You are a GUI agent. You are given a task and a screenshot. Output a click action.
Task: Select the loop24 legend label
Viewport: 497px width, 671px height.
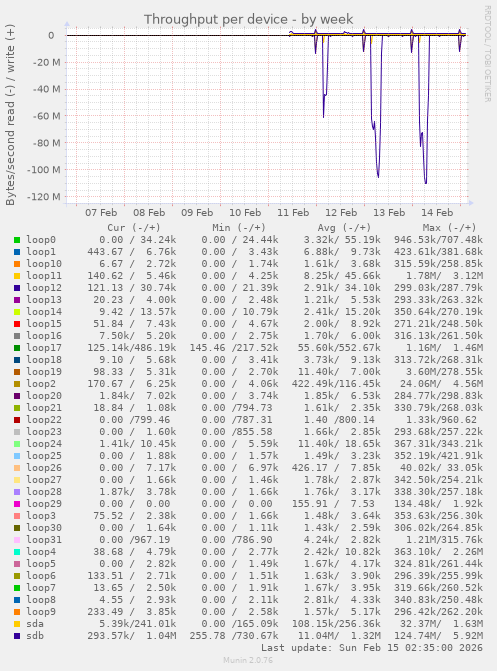point(44,444)
